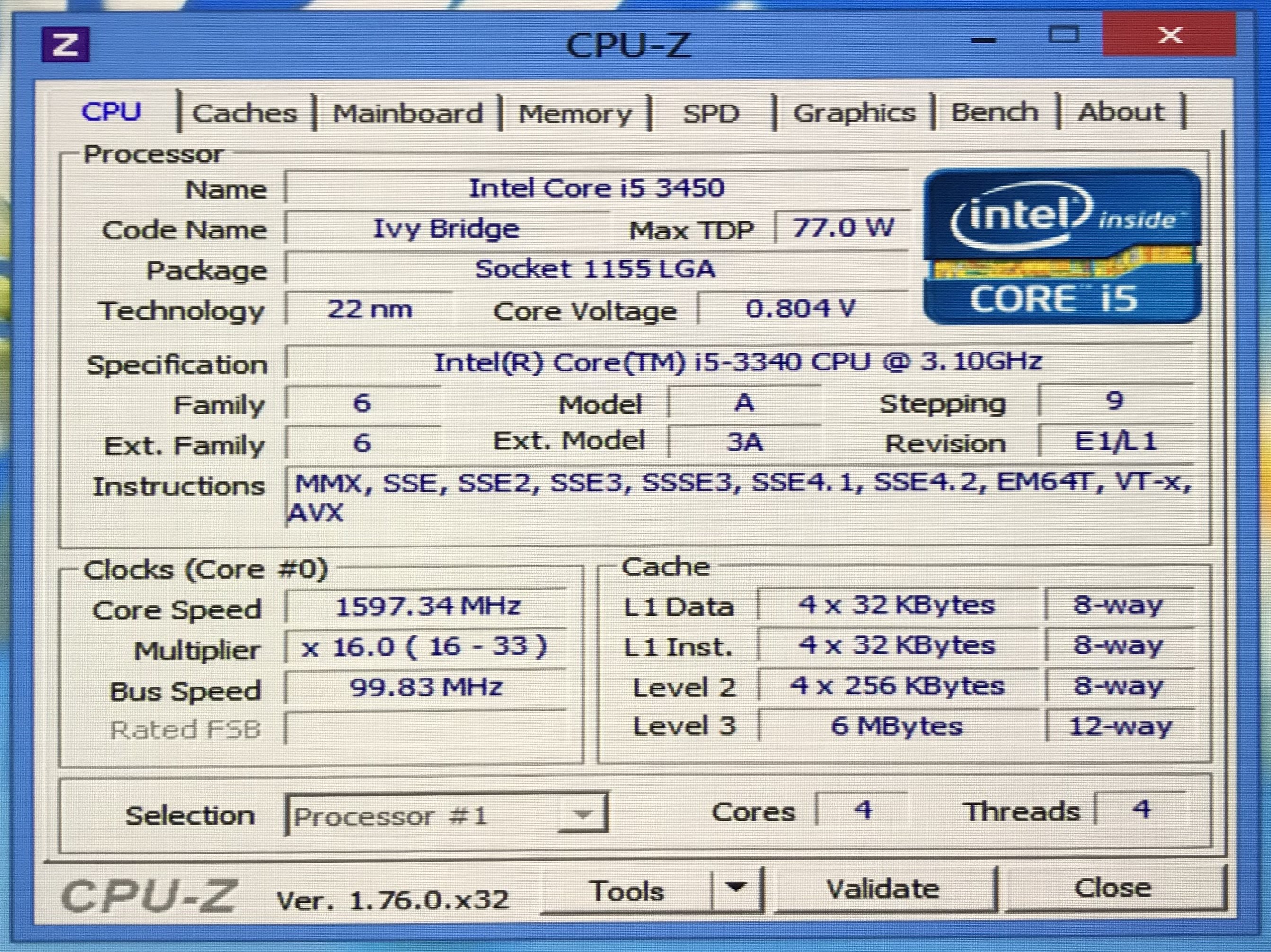The height and width of the screenshot is (952, 1271).
Task: Maximize the CPU-Z window
Action: click(x=1064, y=35)
